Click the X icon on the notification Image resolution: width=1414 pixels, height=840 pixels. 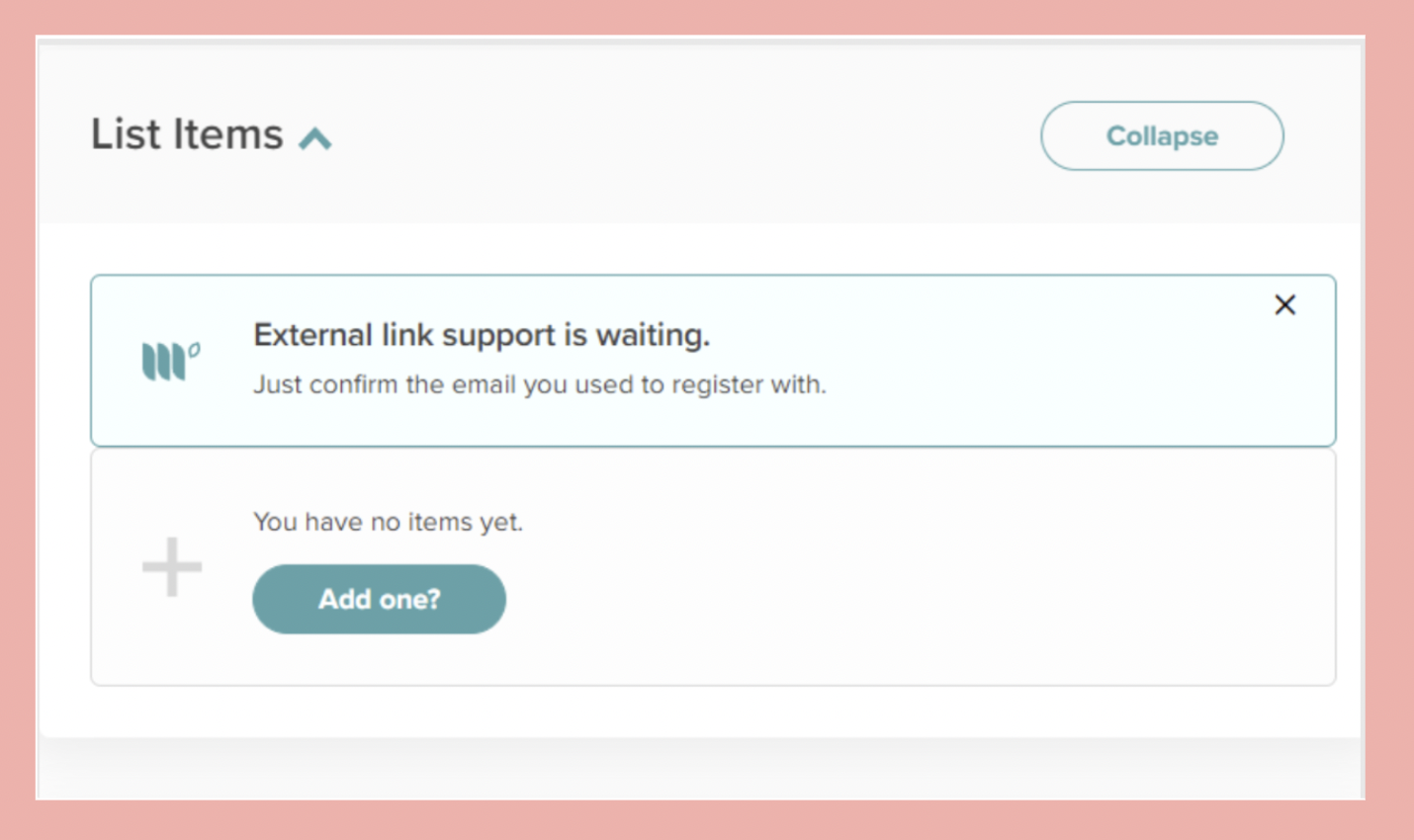(x=1284, y=305)
